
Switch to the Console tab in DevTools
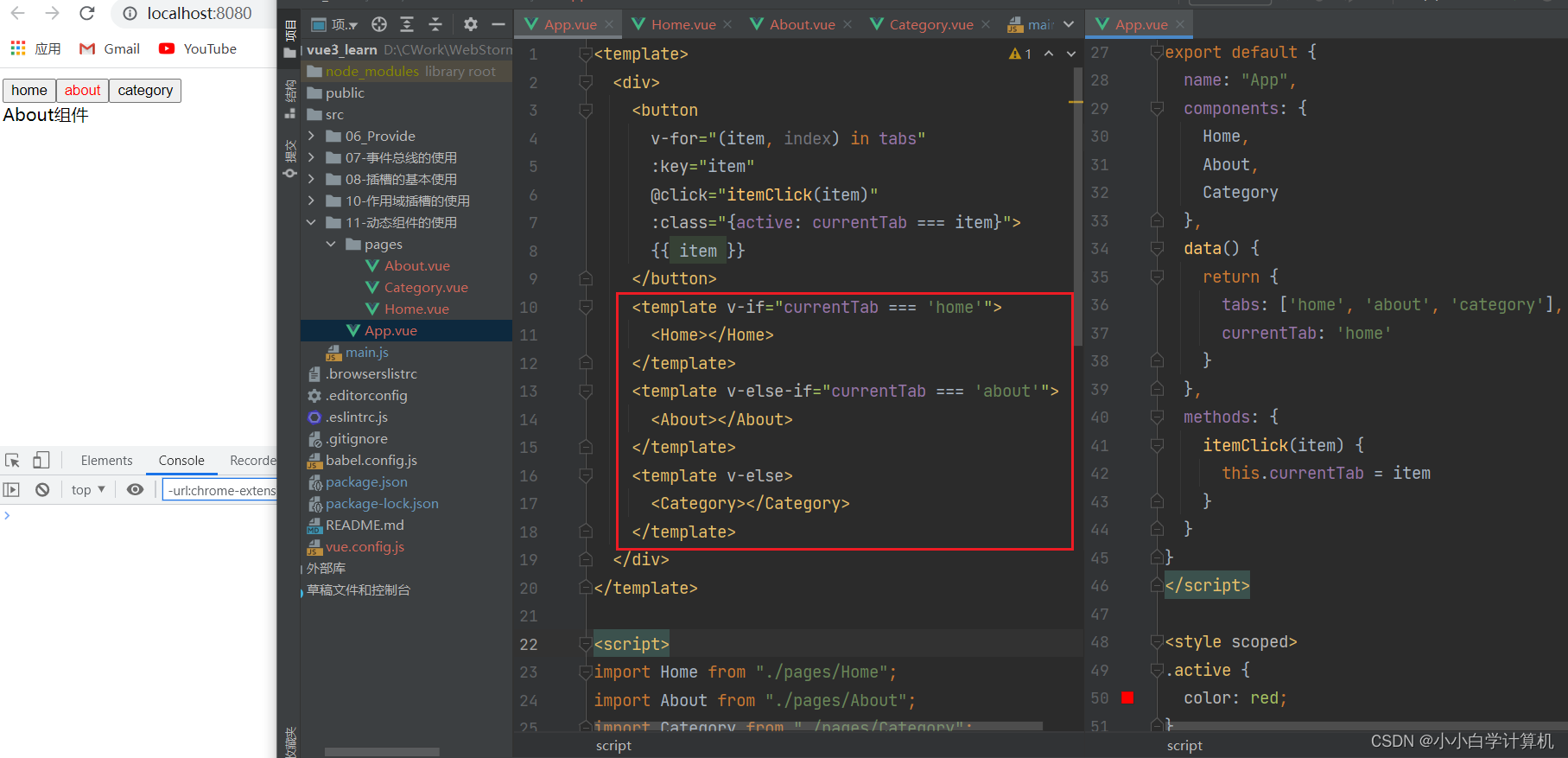click(181, 461)
